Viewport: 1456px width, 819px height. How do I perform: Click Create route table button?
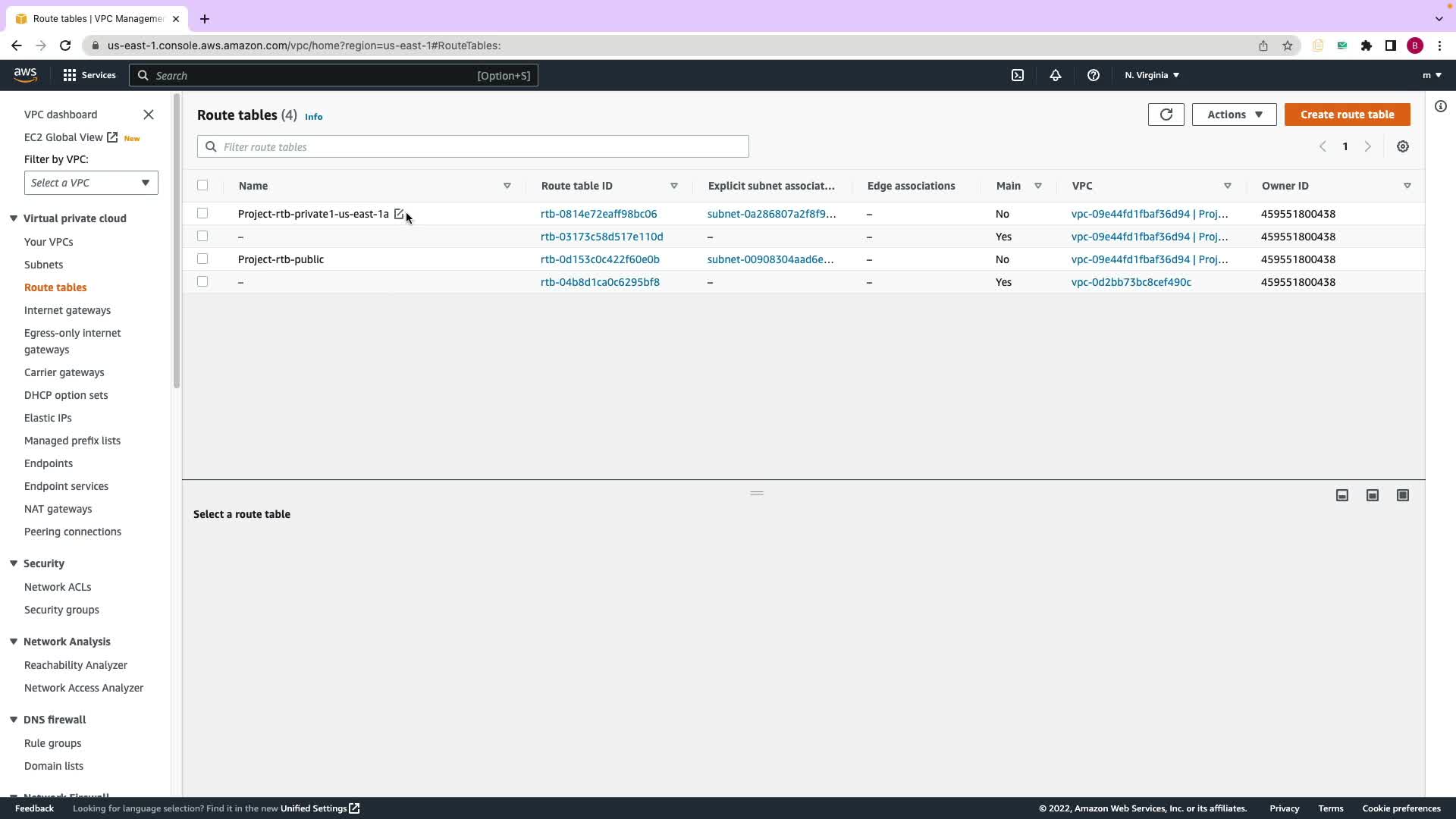1347,115
